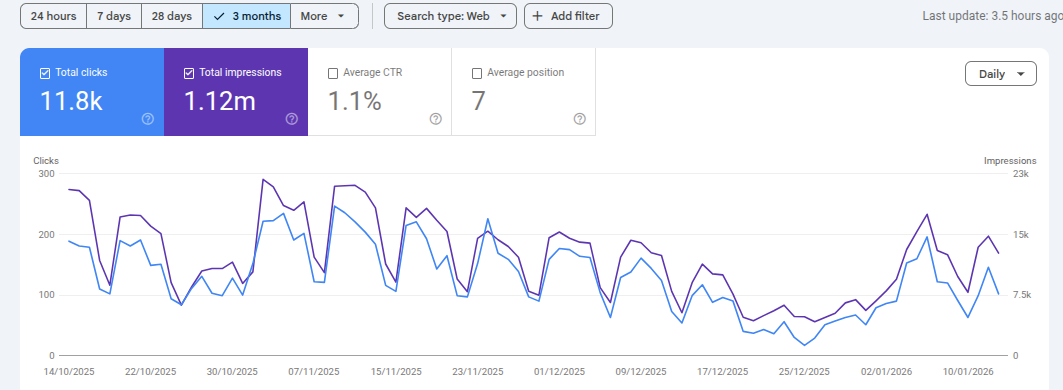
Task: Click the 25/12/2025 date label
Action: [x=805, y=372]
